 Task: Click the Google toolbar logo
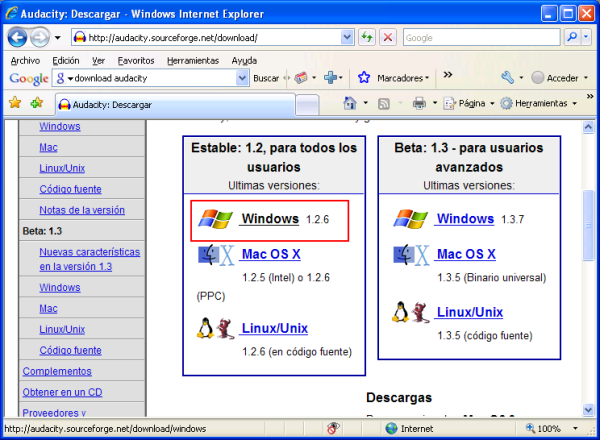(29, 78)
